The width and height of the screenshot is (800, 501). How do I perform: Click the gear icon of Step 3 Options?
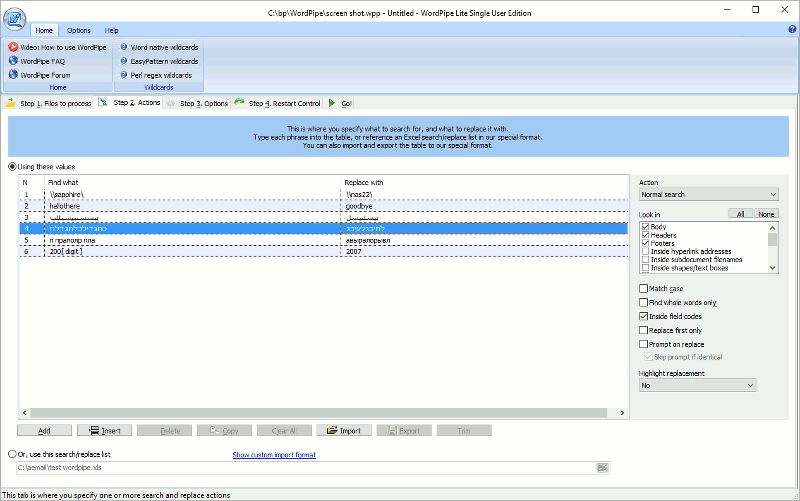[171, 103]
